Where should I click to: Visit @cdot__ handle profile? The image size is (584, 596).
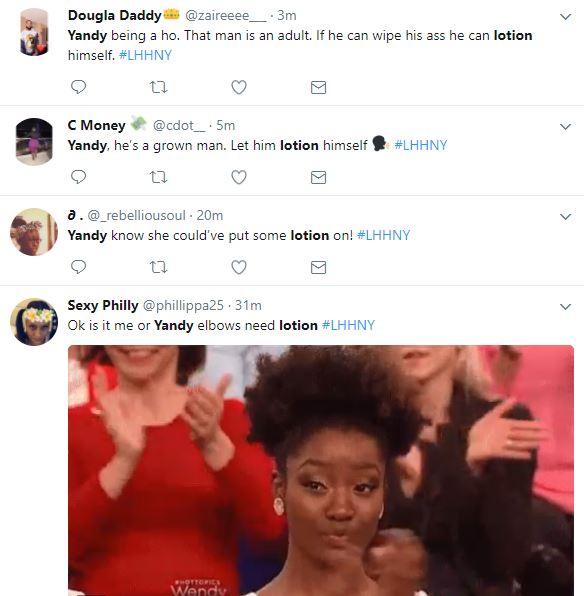(179, 125)
